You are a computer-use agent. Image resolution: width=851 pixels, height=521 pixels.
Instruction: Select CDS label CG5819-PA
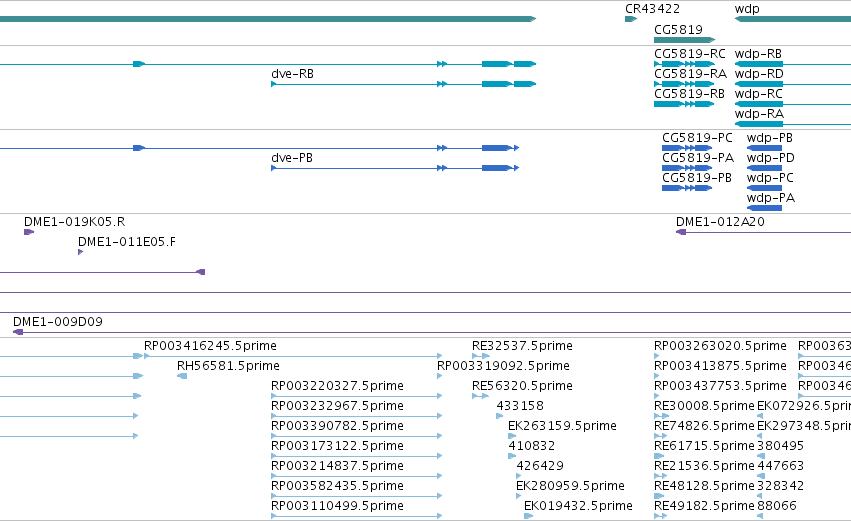click(x=698, y=158)
